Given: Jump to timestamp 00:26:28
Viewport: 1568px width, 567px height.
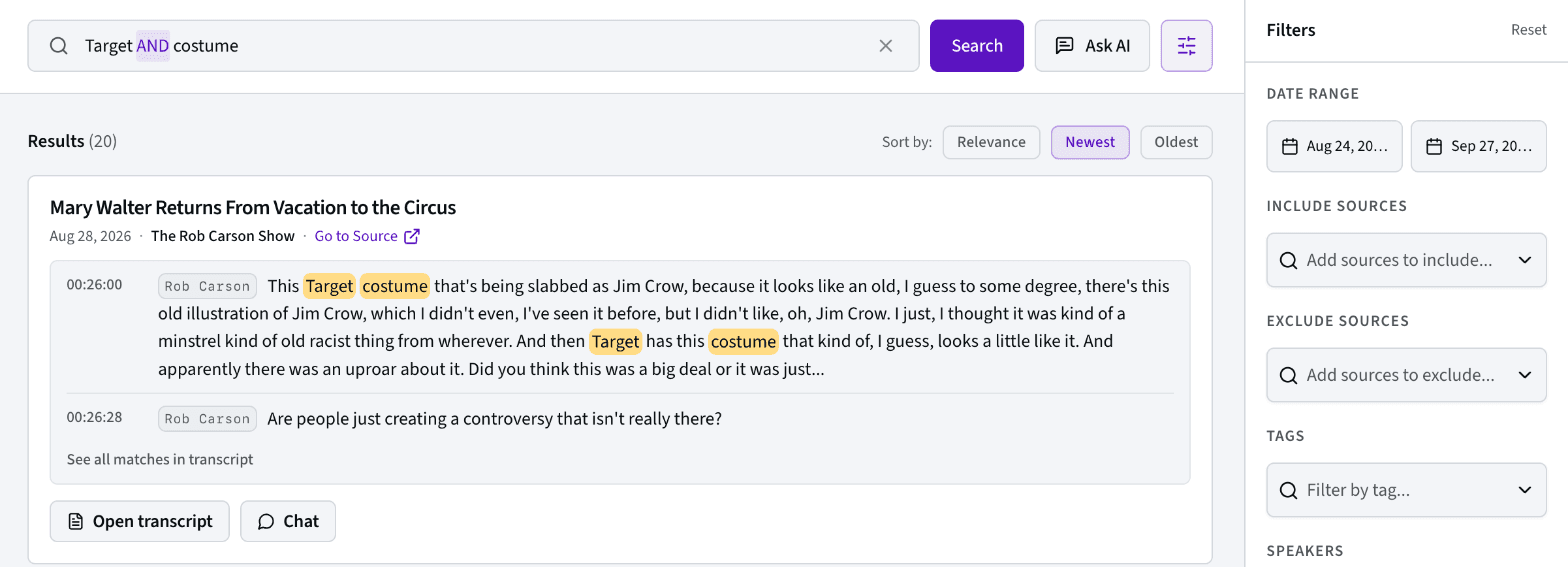Looking at the screenshot, I should point(95,417).
